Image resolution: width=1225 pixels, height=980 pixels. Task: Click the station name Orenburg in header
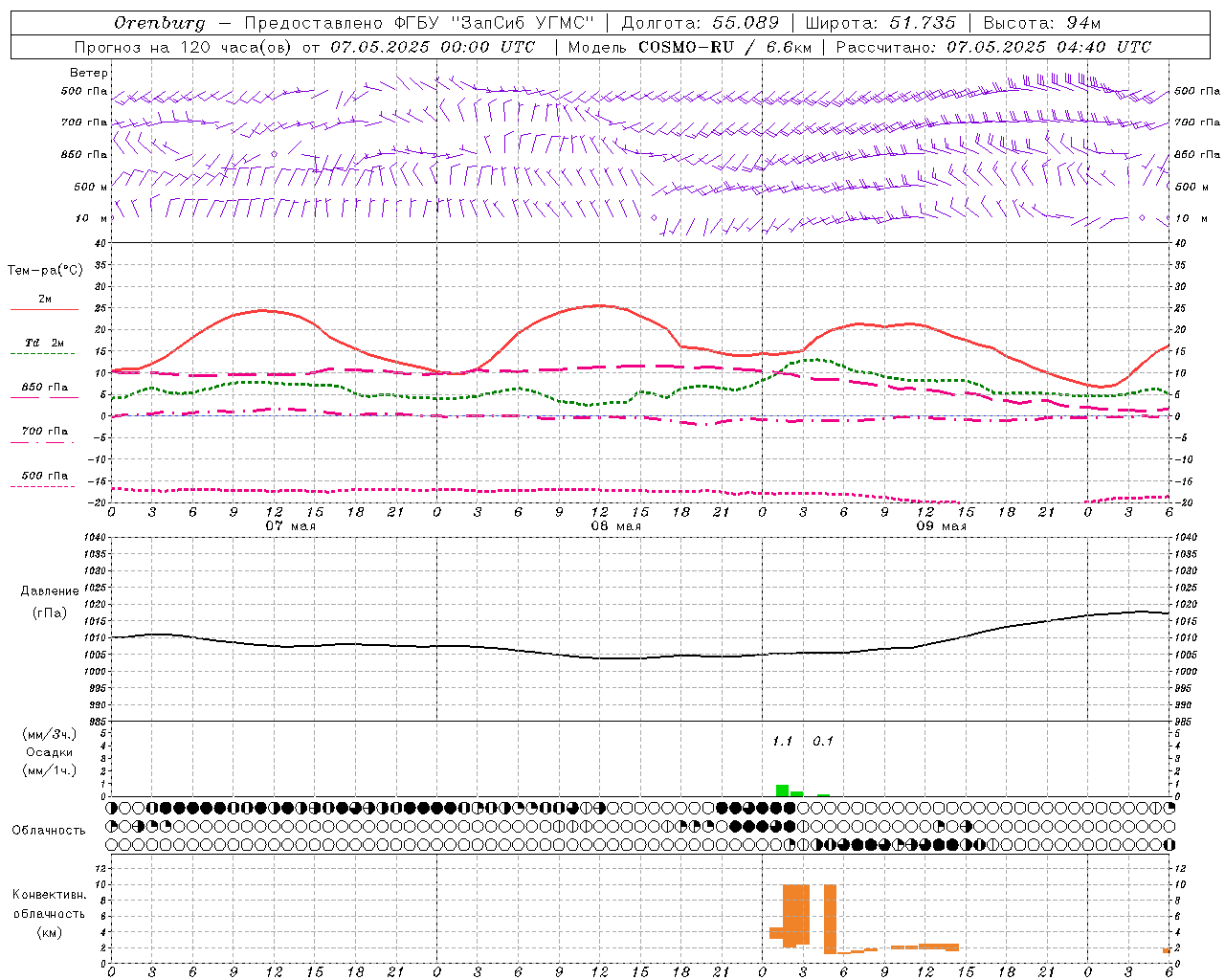[160, 23]
